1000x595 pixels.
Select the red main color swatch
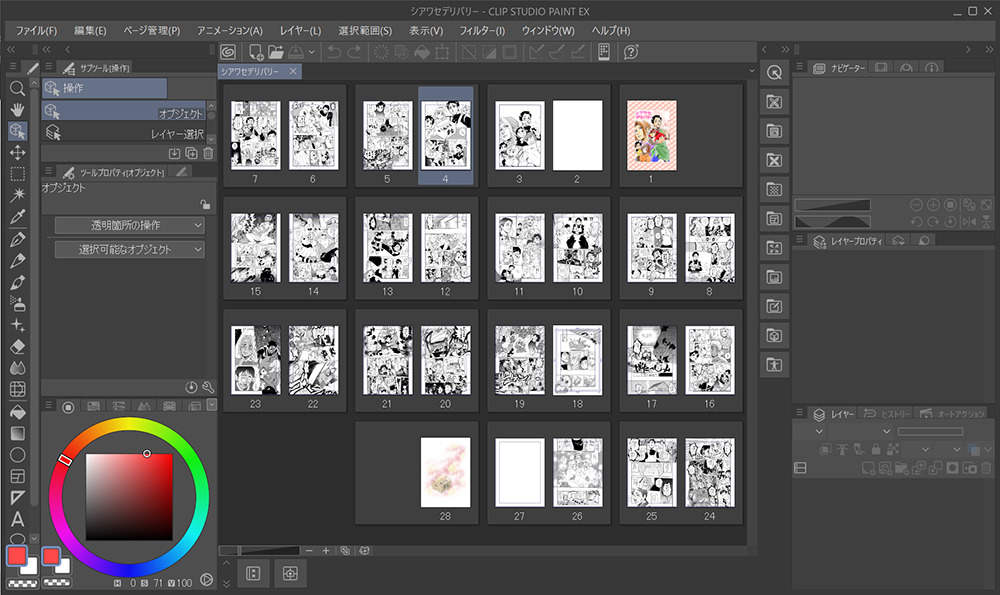pos(17,555)
